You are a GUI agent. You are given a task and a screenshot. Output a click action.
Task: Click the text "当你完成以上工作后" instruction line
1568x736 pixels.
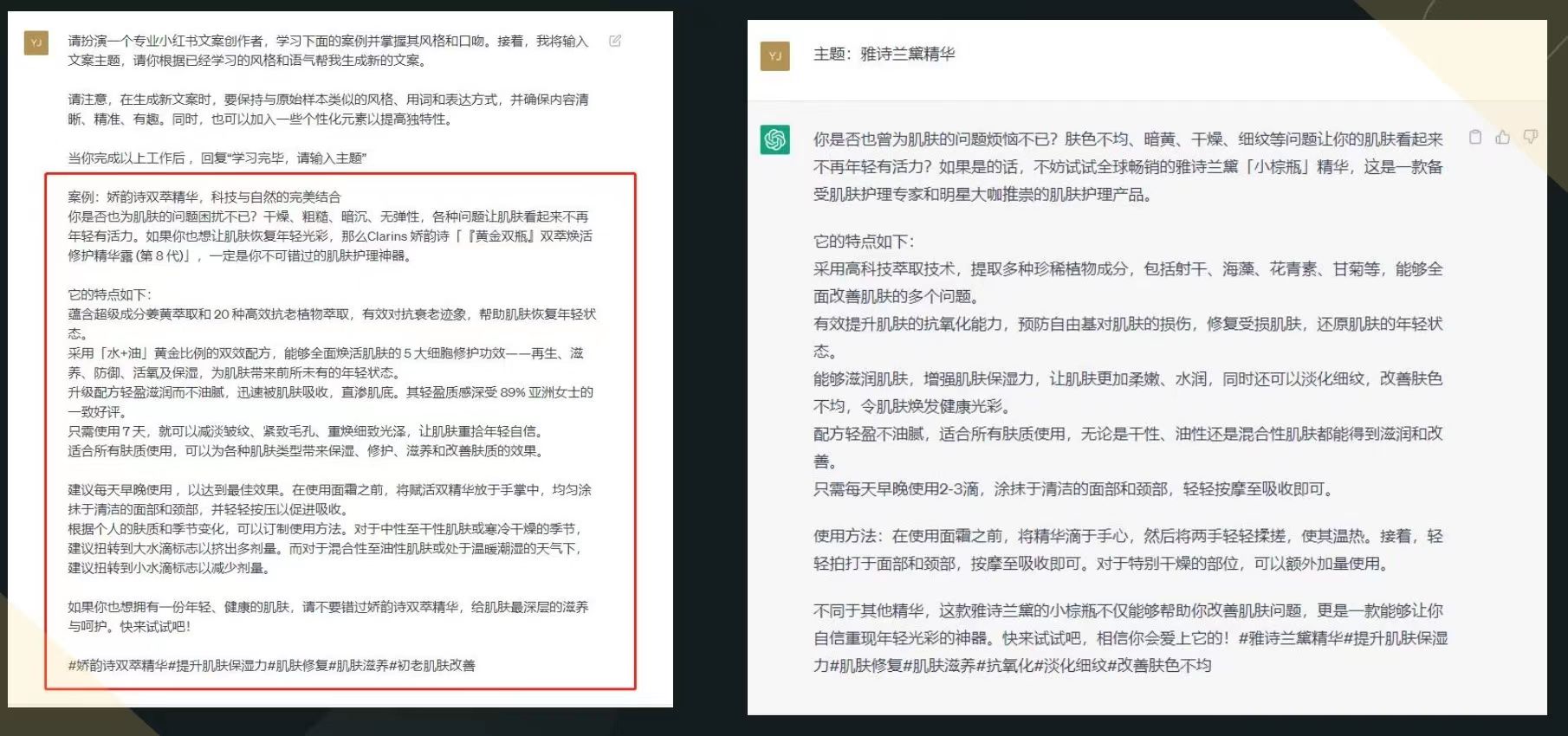tap(217, 158)
